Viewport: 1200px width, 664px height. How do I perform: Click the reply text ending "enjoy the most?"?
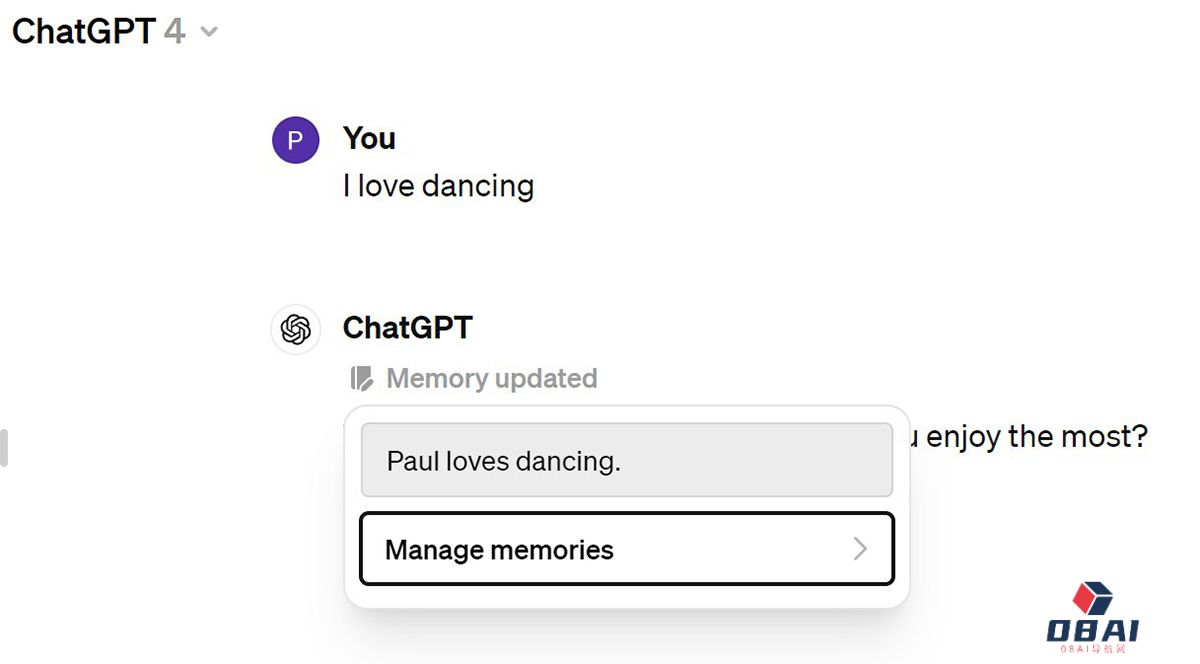1030,436
